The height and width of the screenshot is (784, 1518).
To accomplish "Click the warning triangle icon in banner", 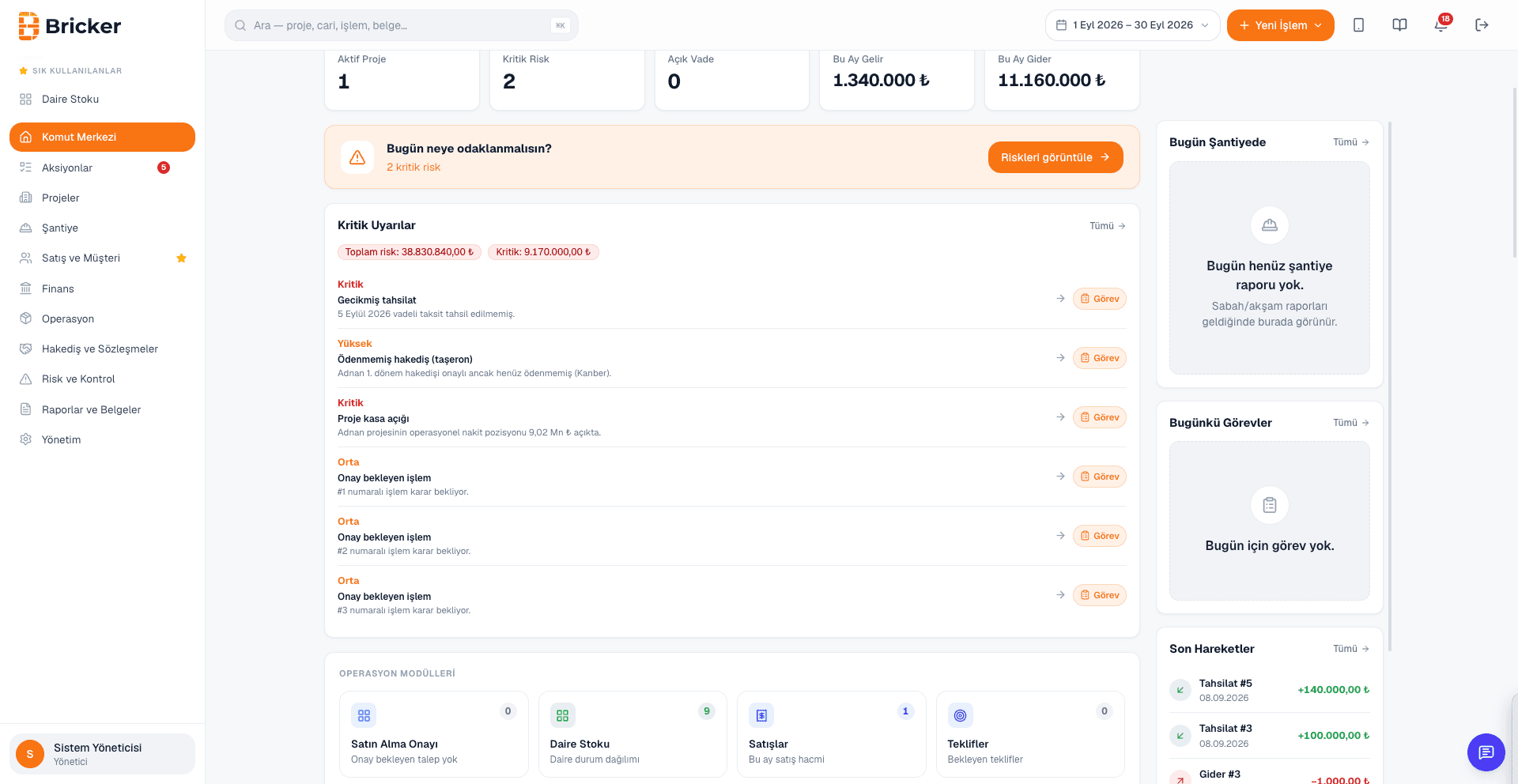I will (x=357, y=157).
